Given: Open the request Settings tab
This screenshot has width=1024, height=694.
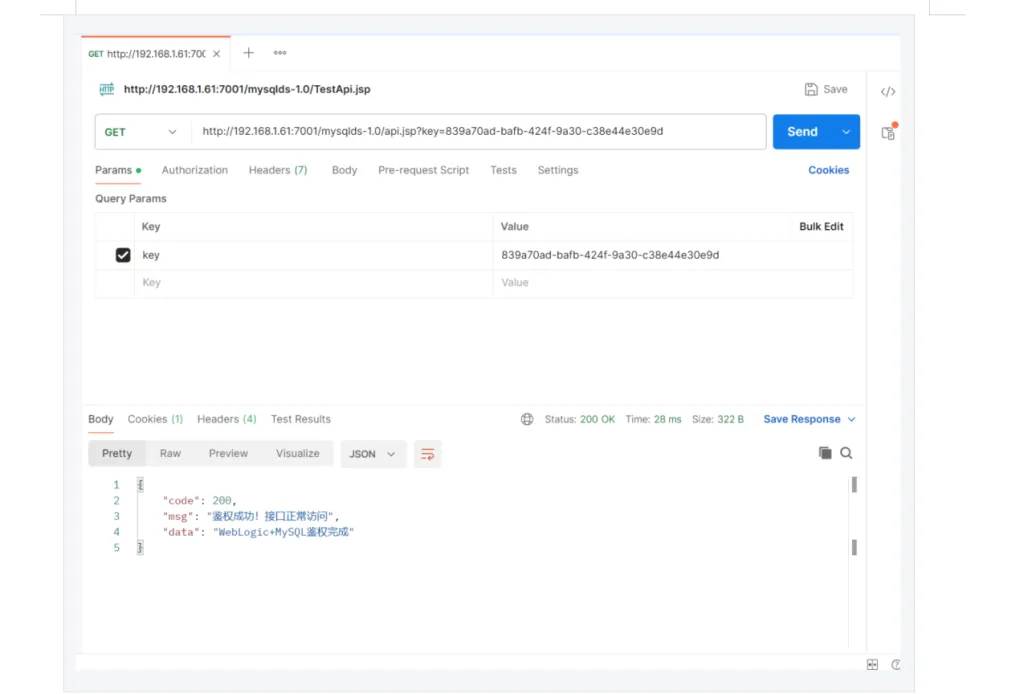Looking at the screenshot, I should [558, 170].
